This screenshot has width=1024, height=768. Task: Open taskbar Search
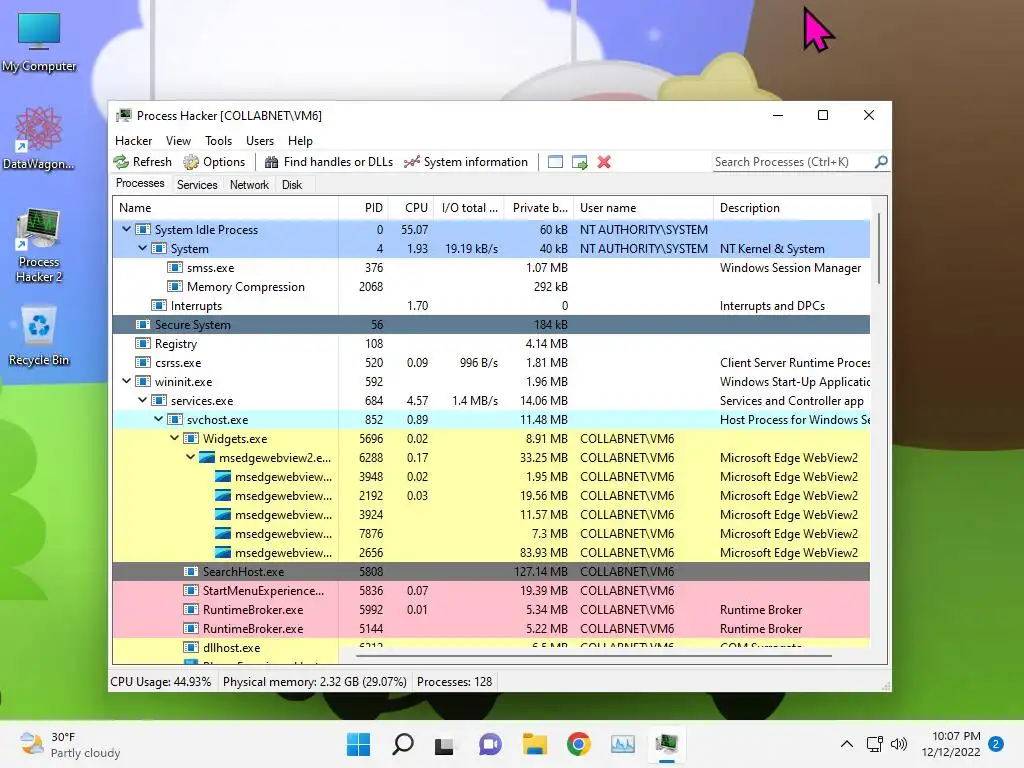click(x=402, y=744)
